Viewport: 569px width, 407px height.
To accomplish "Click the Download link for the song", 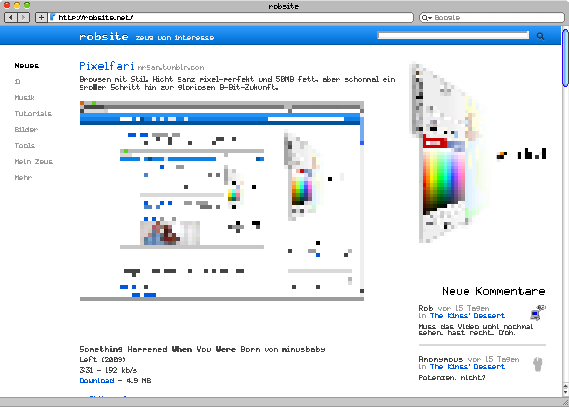I will [x=97, y=381].
